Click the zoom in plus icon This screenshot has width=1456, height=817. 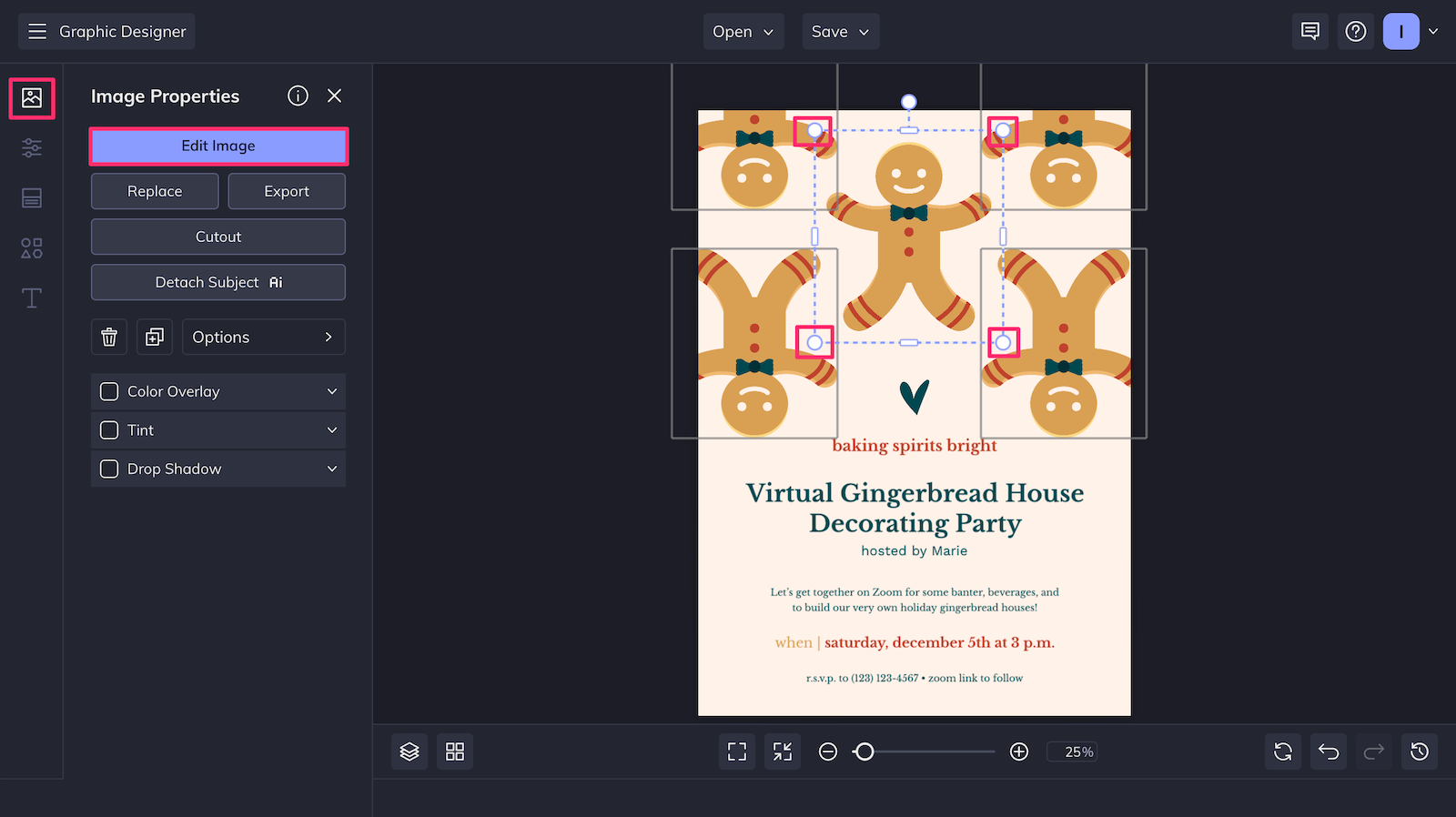pos(1019,751)
